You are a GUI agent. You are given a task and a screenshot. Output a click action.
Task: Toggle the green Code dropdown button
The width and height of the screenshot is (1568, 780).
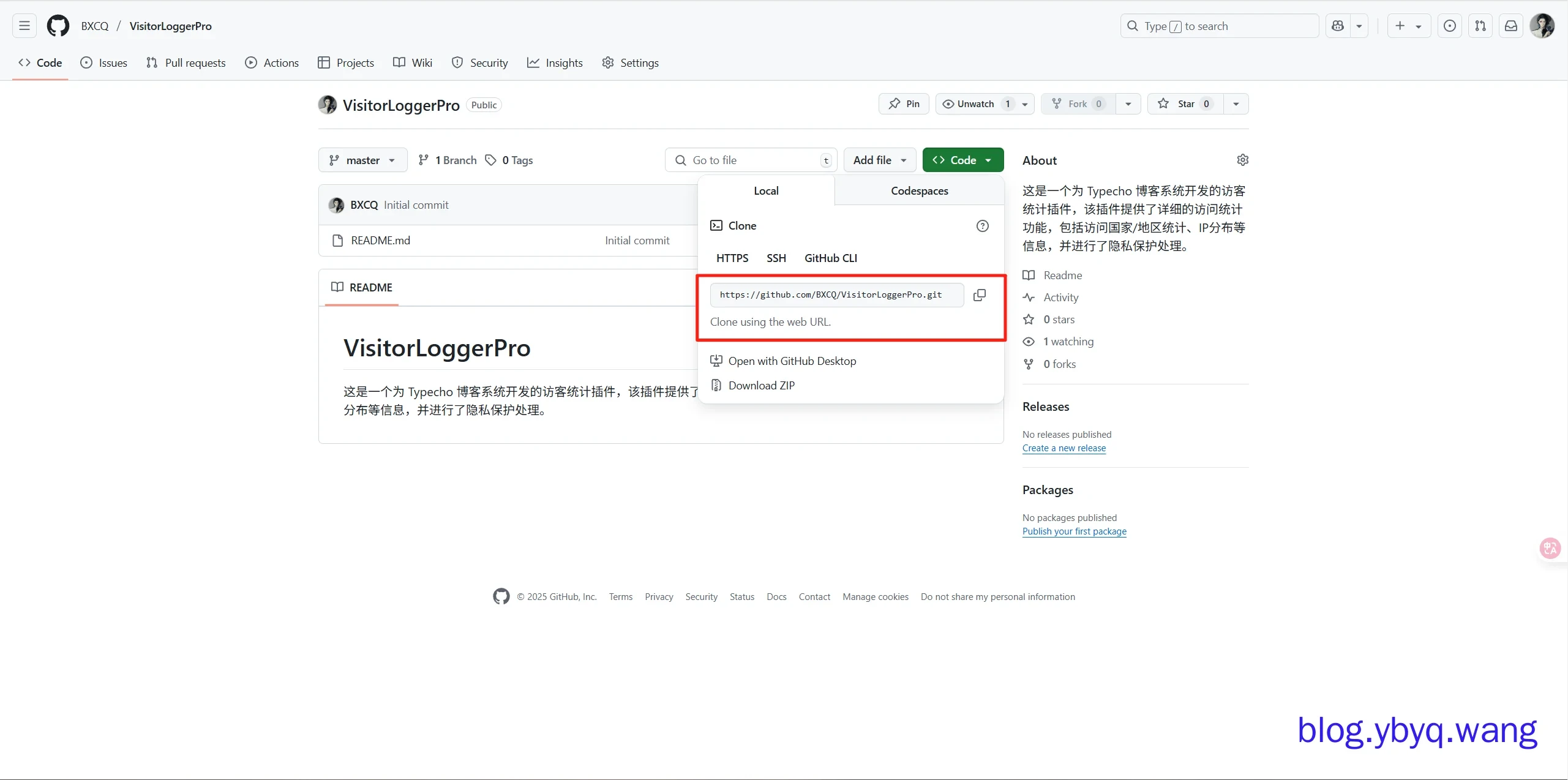(963, 160)
